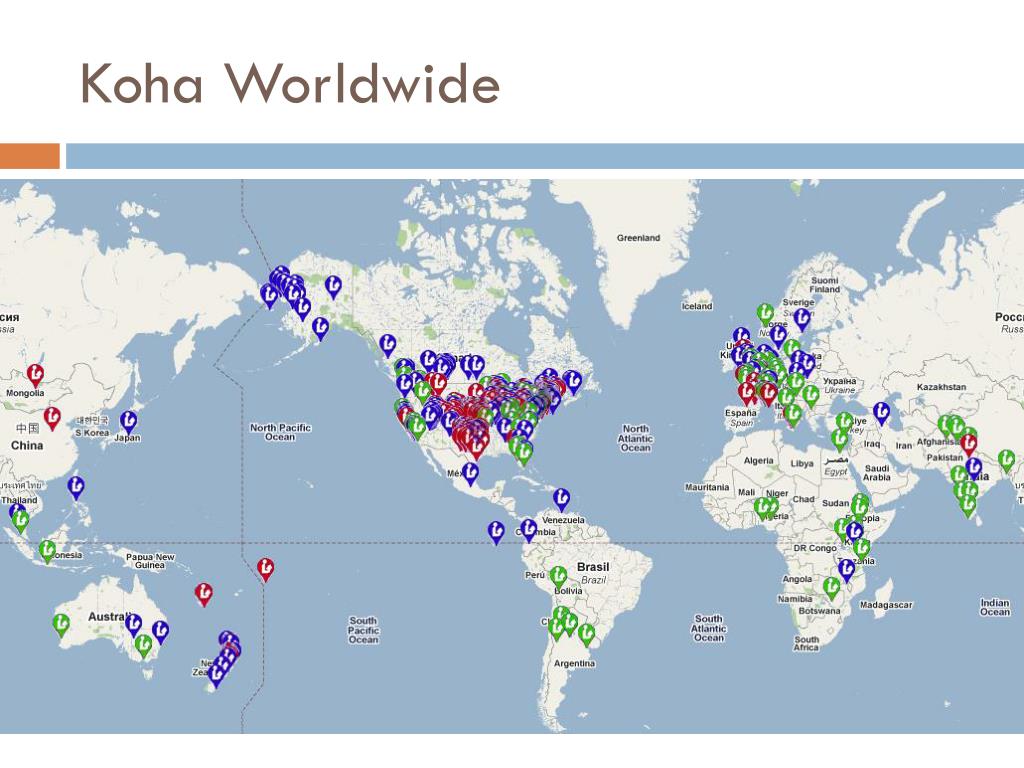The image size is (1024, 768).
Task: Select the green marker at India's southern tip
Action: tap(968, 505)
